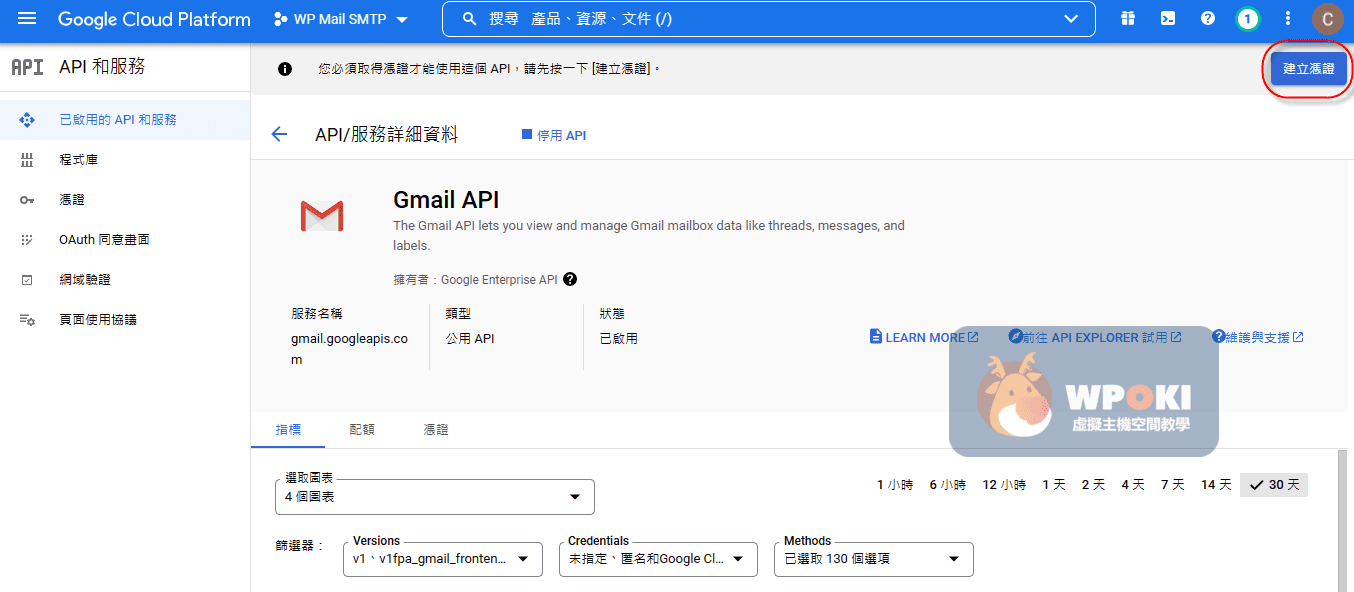
Task: Select the 30 天 time range
Action: tap(1274, 485)
